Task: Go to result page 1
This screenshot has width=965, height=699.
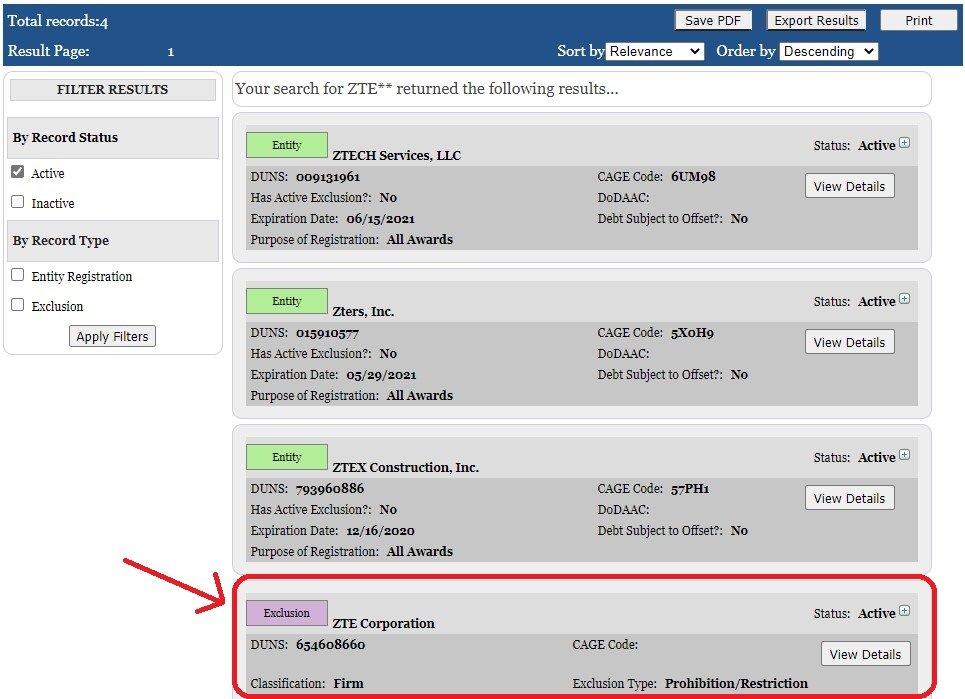Action: pos(170,52)
